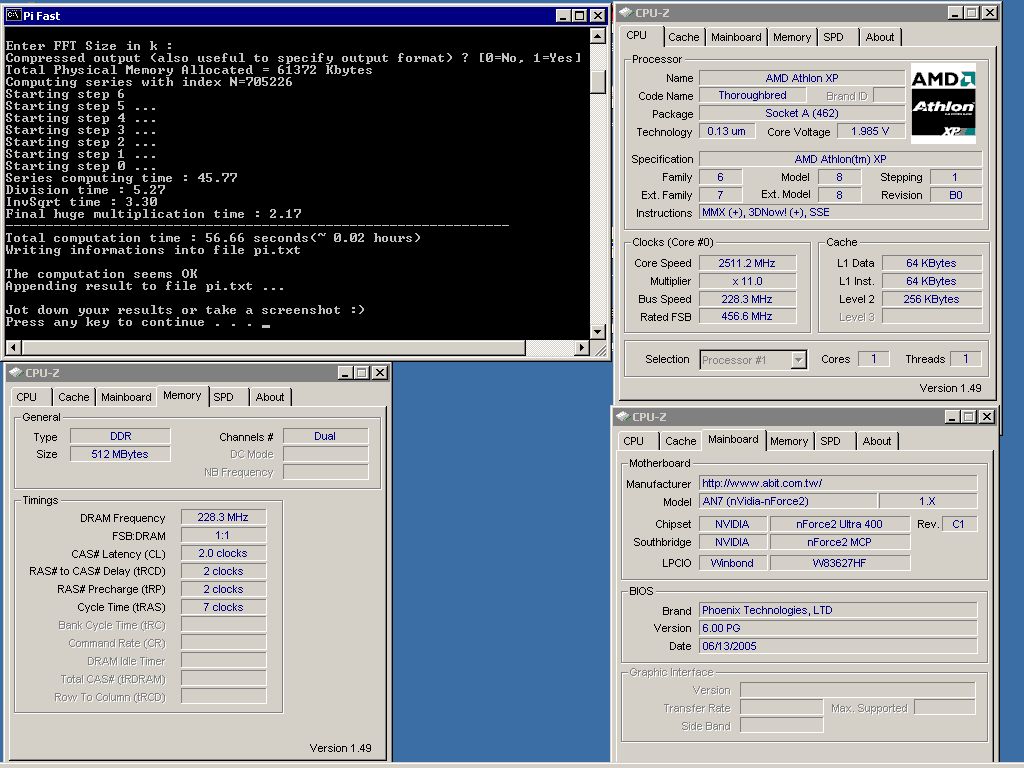
Task: Switch to Mainboard tab in the Memory CPU-Z window
Action: 126,397
